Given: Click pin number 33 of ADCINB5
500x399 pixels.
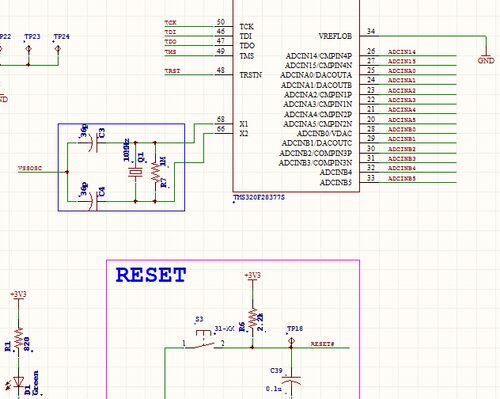Looking at the screenshot, I should [x=371, y=178].
